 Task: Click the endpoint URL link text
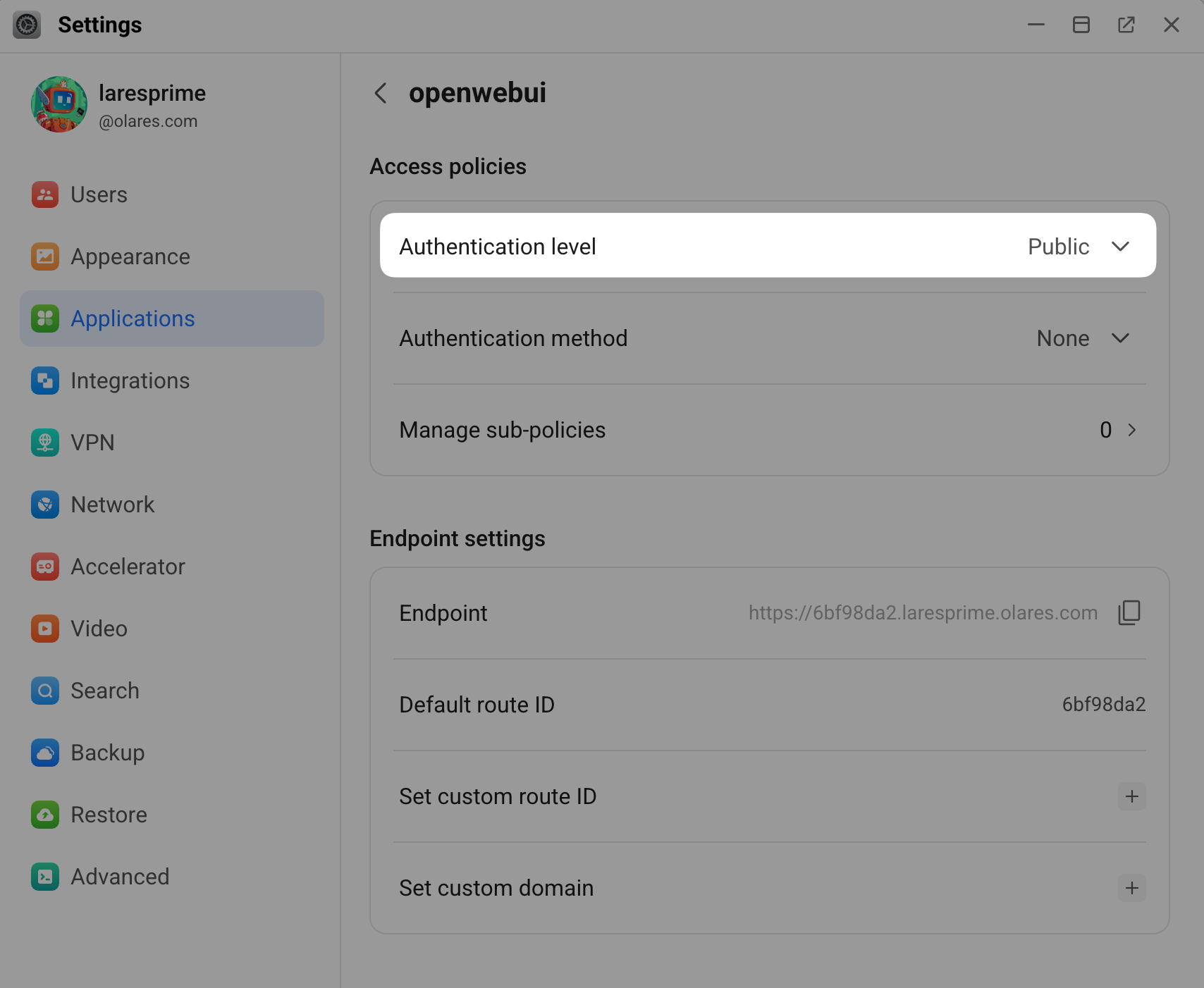click(923, 613)
